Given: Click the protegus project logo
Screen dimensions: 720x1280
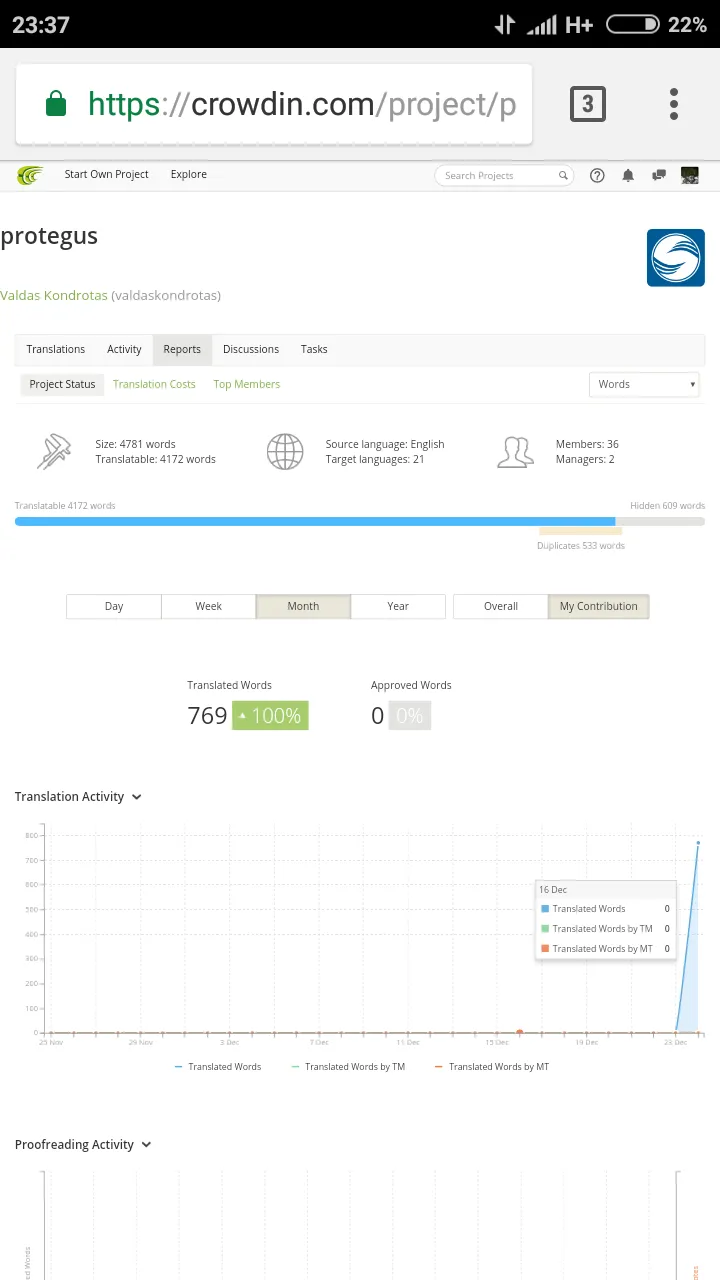Looking at the screenshot, I should tap(676, 258).
